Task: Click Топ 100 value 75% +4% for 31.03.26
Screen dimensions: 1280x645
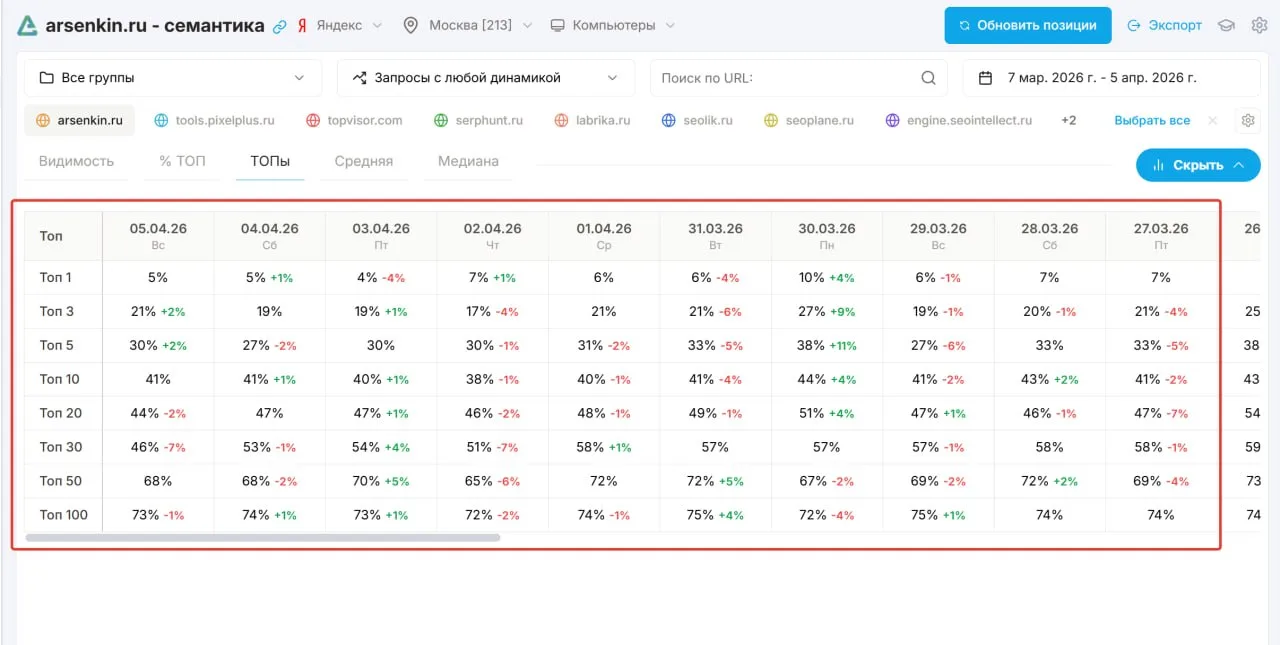Action: coord(716,515)
